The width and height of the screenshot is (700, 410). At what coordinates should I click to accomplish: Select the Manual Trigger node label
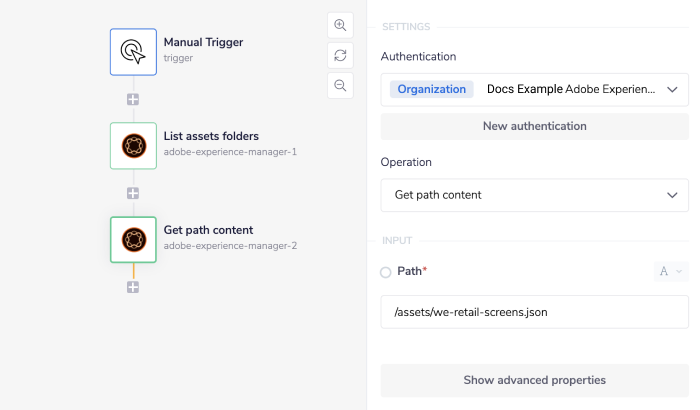[x=203, y=42]
